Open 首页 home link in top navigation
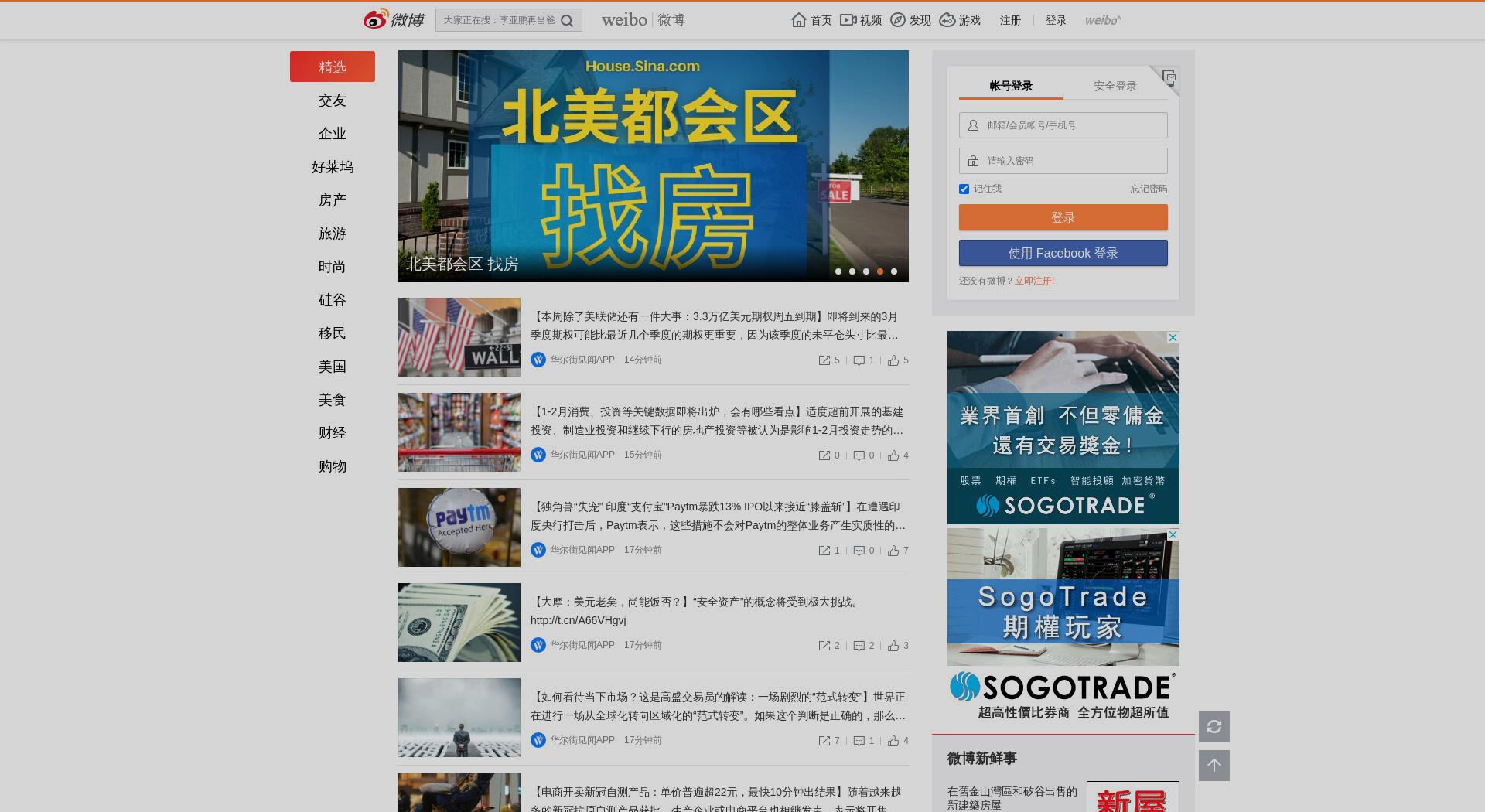This screenshot has height=812, width=1485. point(811,20)
